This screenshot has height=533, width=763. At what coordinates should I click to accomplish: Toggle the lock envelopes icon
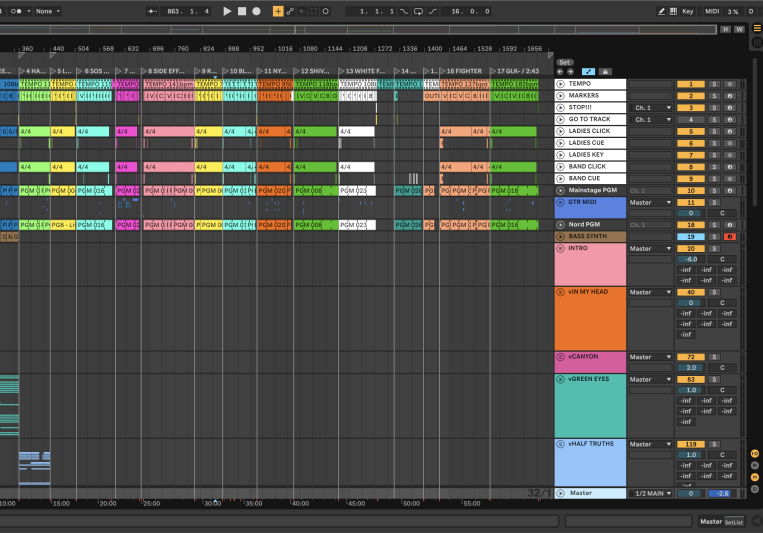(x=605, y=72)
